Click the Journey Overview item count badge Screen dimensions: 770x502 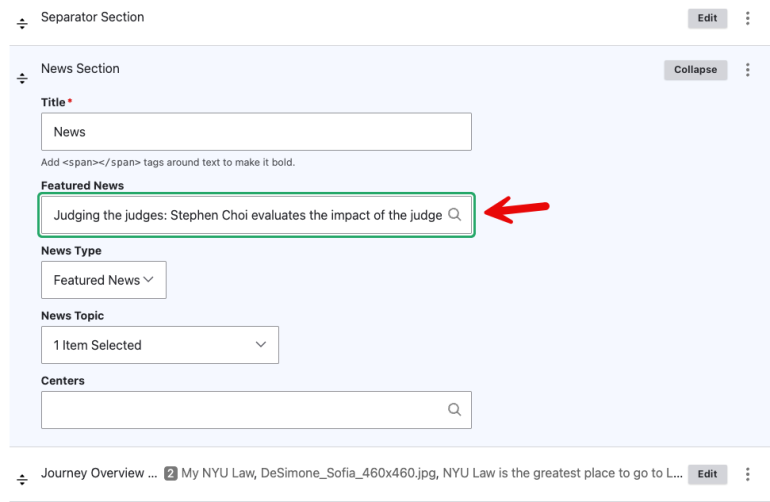click(171, 473)
